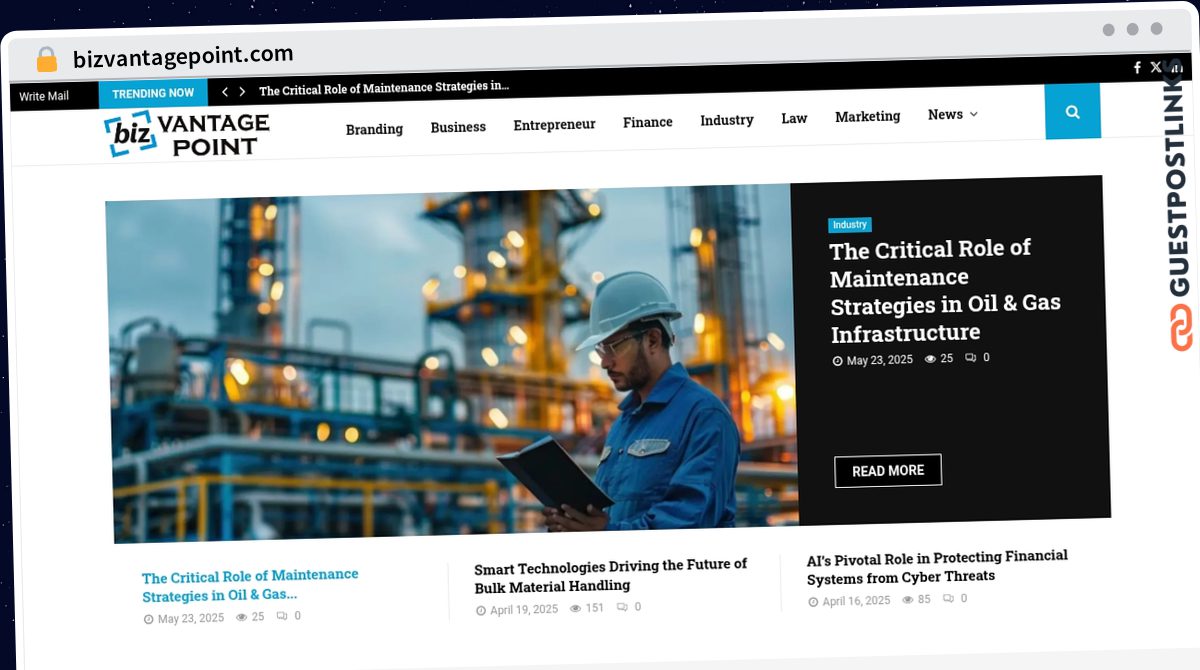Image resolution: width=1200 pixels, height=670 pixels.
Task: Navigate to the Law section
Action: (794, 118)
